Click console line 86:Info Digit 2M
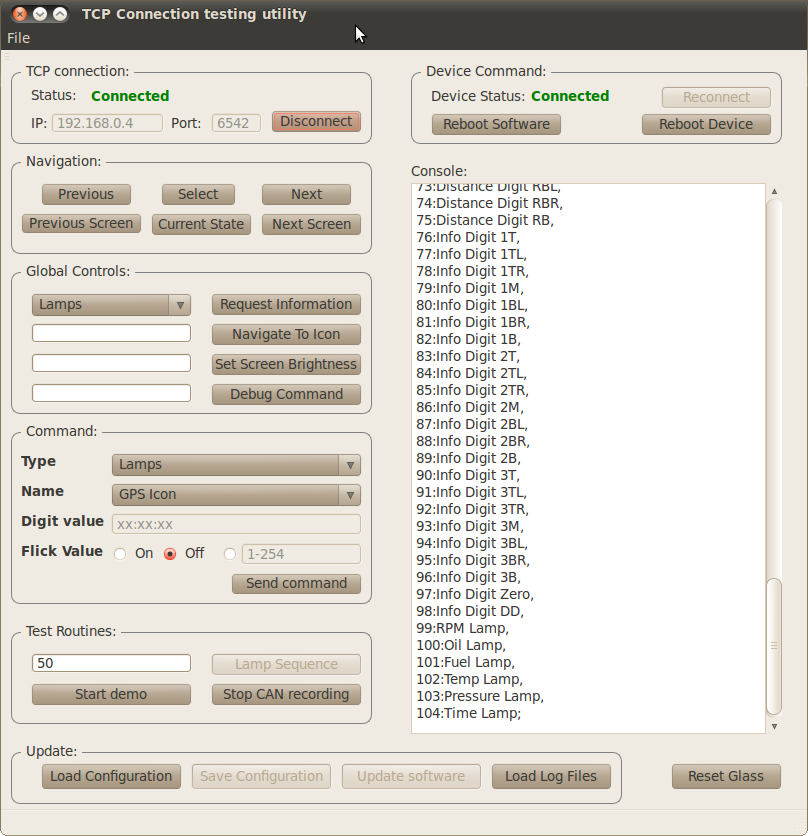 click(x=470, y=407)
